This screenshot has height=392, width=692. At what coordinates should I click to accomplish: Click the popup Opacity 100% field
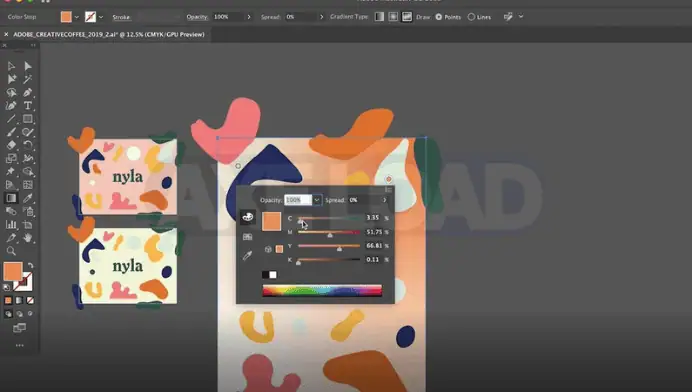pyautogui.click(x=298, y=200)
